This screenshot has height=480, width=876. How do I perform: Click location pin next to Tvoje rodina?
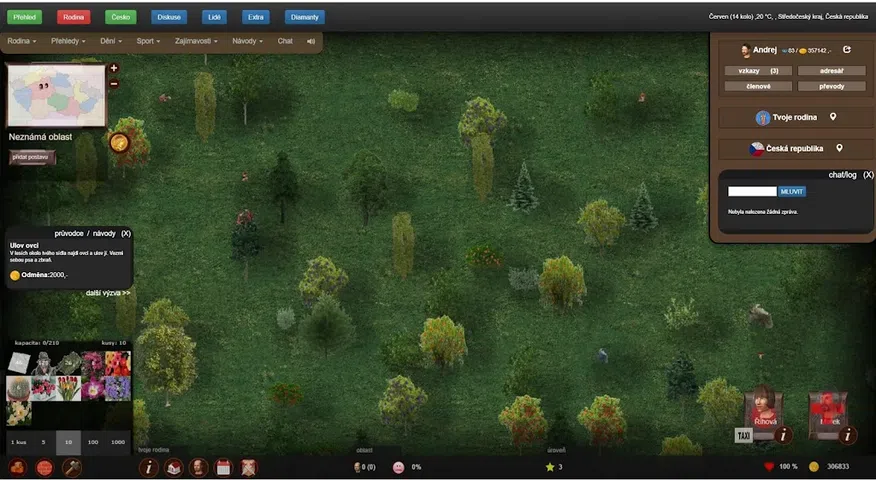coord(833,117)
